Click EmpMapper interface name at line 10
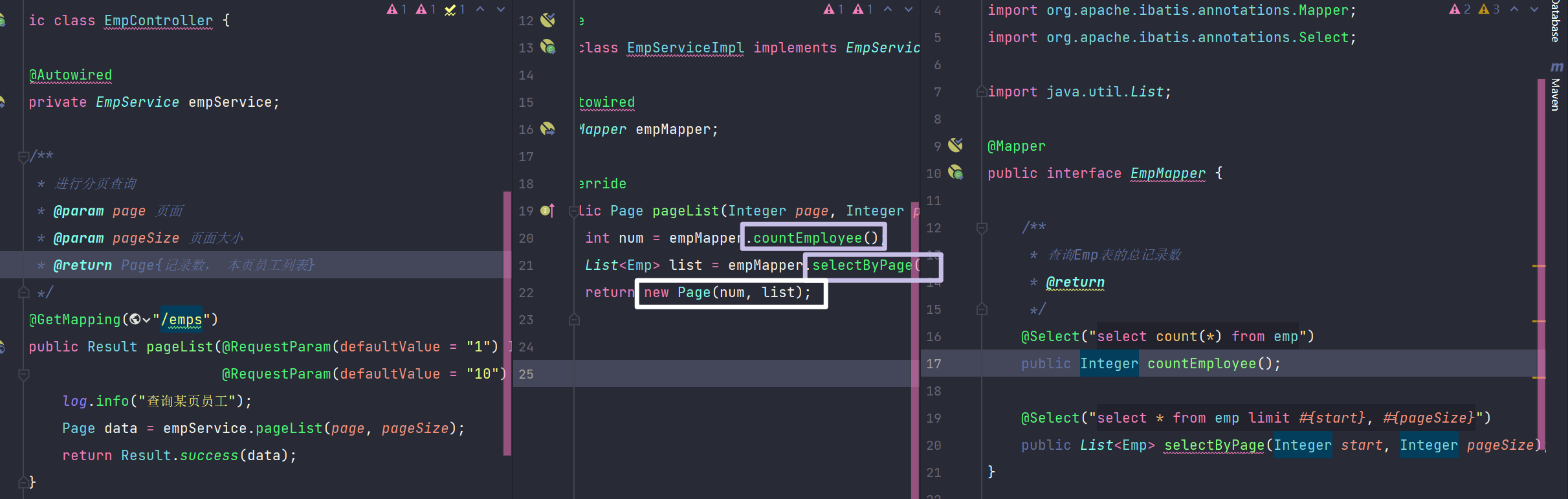 tap(1168, 173)
